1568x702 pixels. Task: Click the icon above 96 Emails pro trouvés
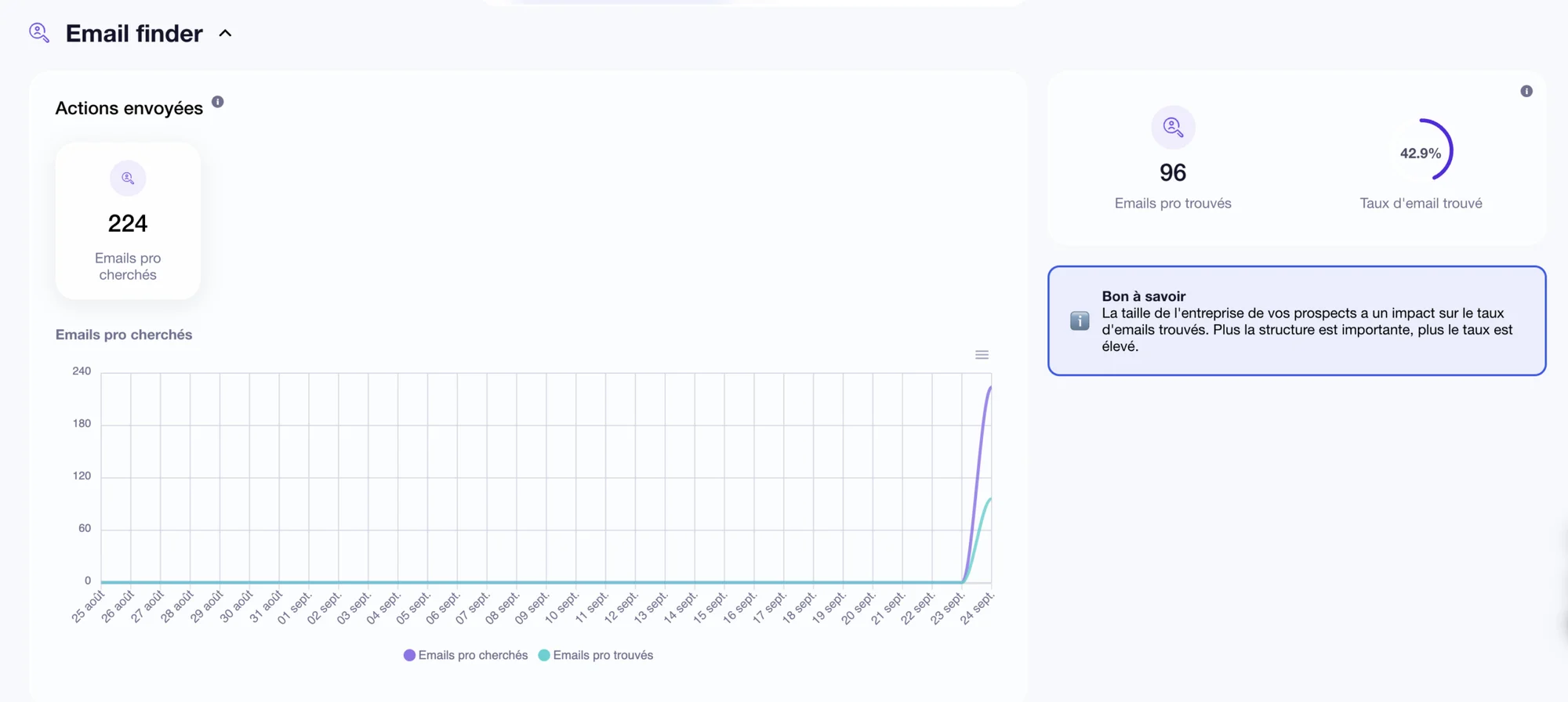pyautogui.click(x=1173, y=127)
